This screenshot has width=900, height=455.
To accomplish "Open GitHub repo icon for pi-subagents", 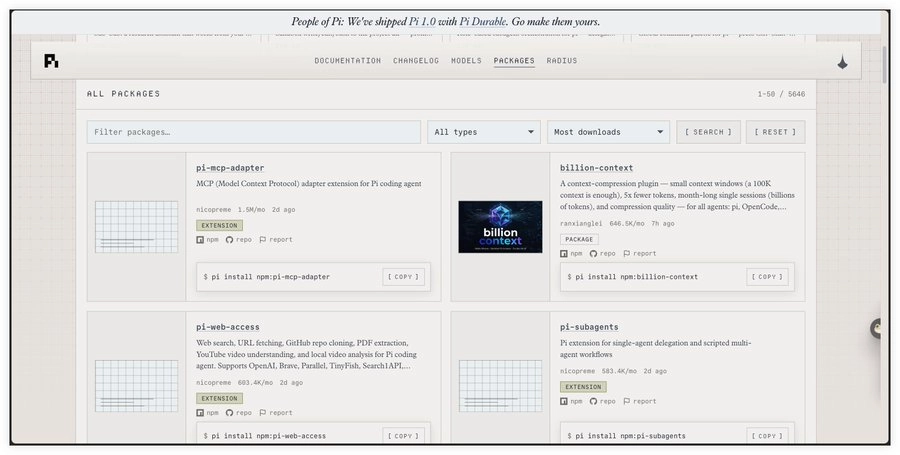I will point(593,402).
